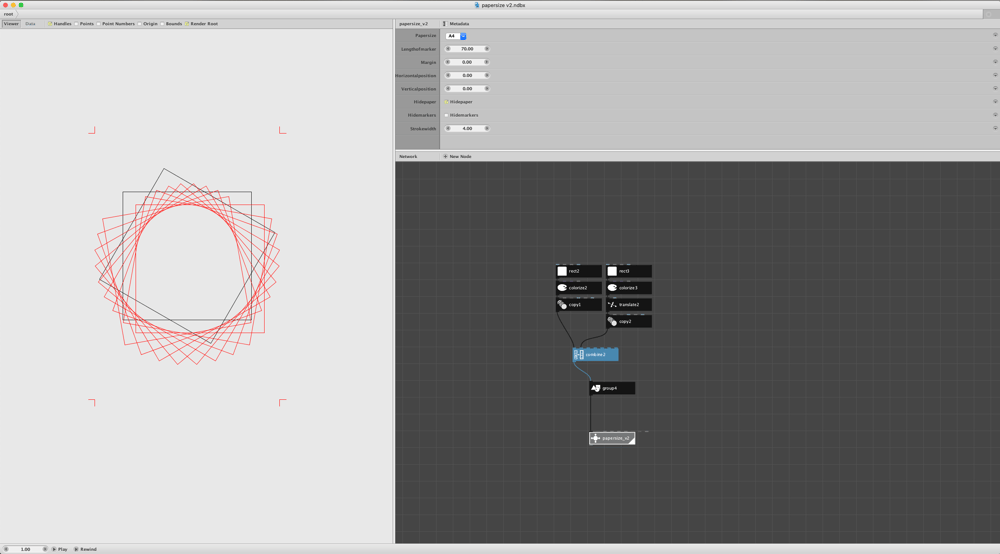Select the copy1 node icon

pyautogui.click(x=562, y=305)
